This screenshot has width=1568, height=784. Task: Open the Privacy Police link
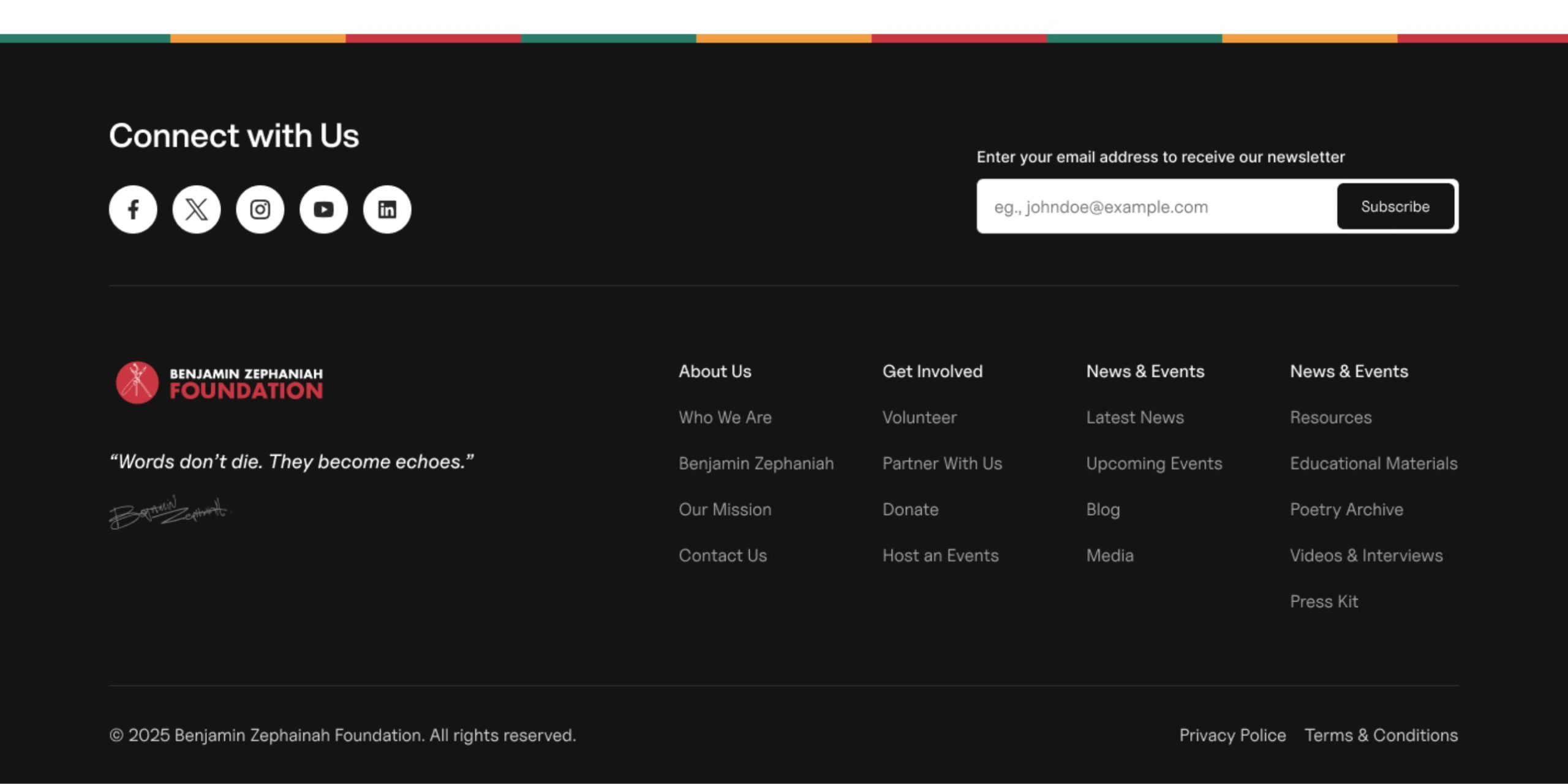1232,735
